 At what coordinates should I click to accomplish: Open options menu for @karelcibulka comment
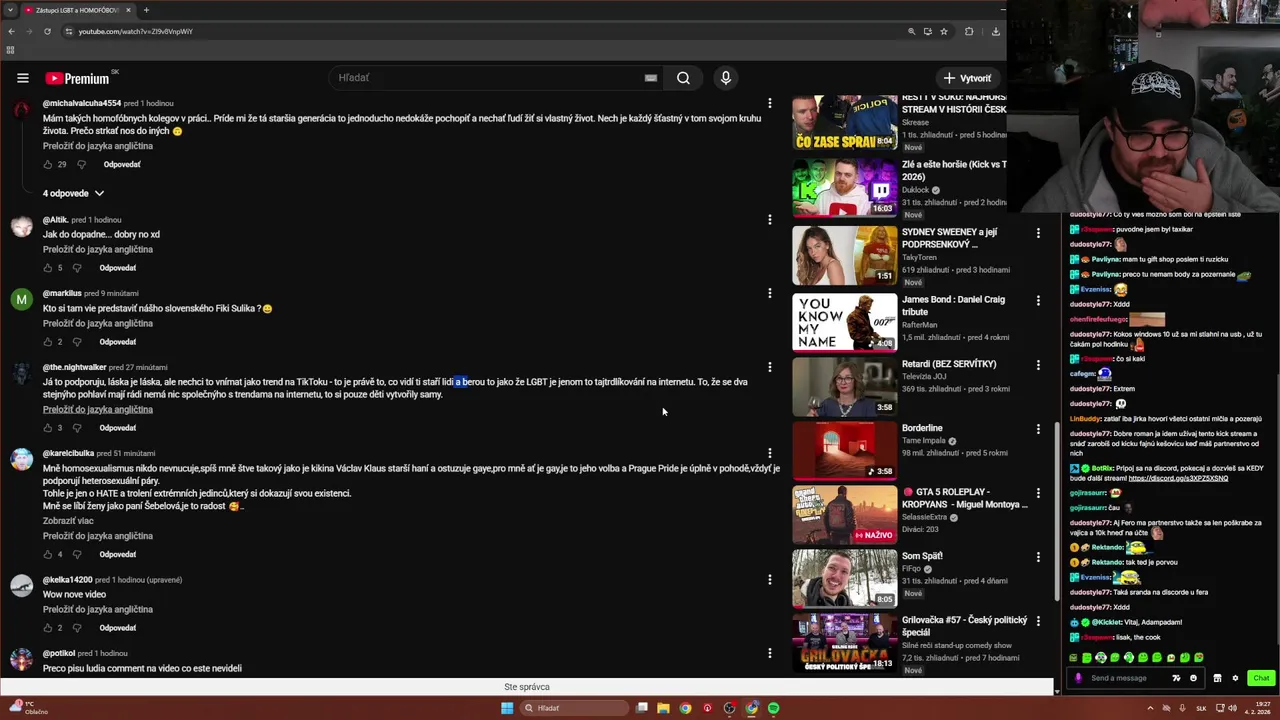(x=769, y=453)
